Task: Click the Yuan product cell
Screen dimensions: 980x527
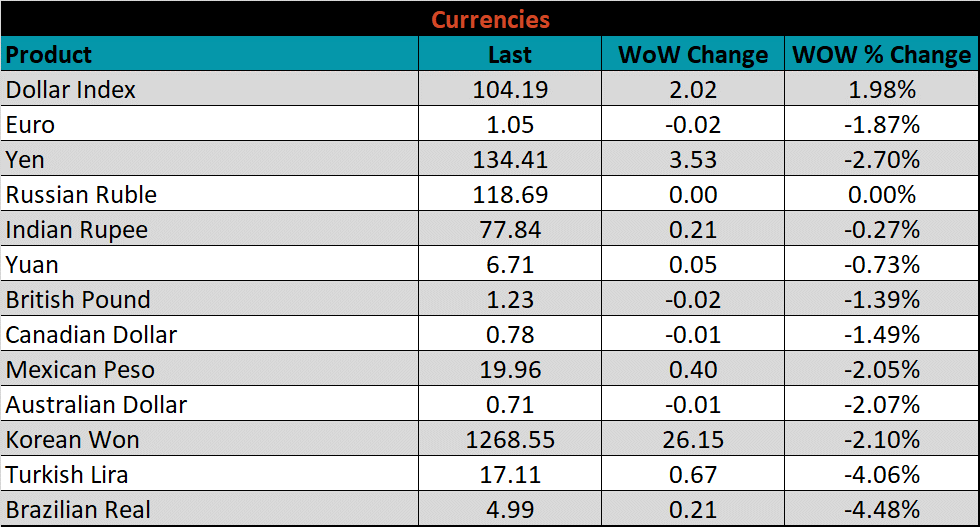Action: click(x=32, y=264)
